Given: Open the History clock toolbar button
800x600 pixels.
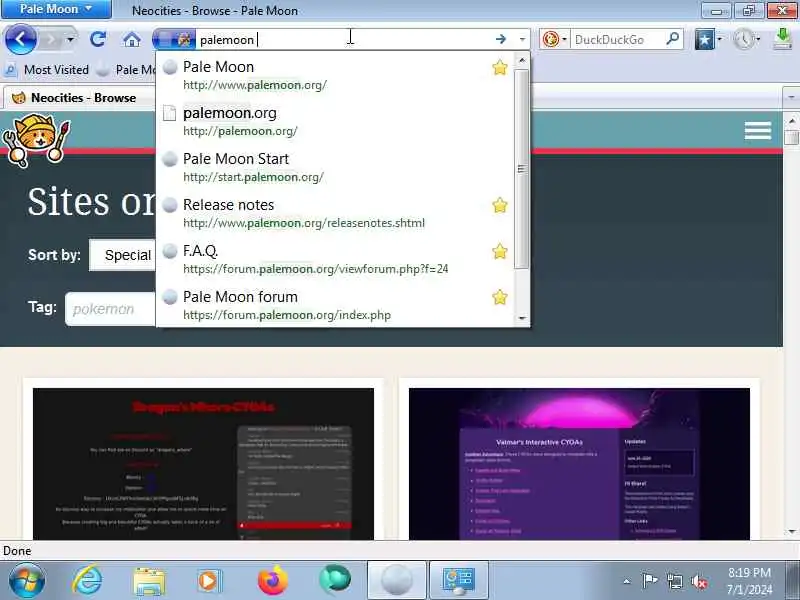Looking at the screenshot, I should tap(743, 39).
